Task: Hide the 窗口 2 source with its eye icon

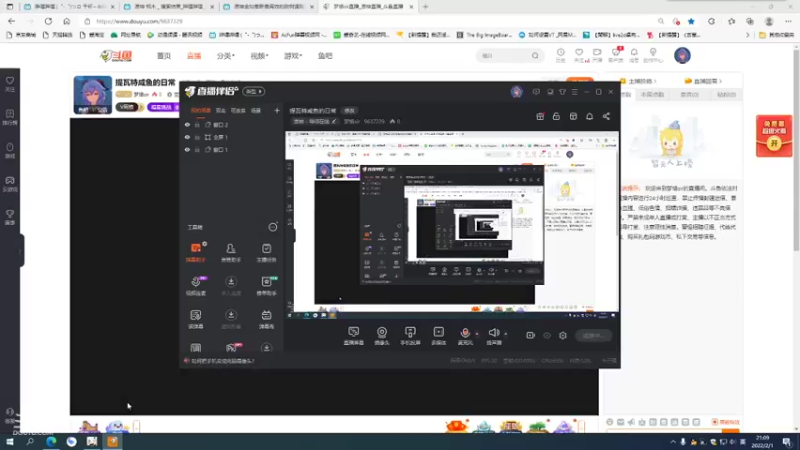Action: 187,124
